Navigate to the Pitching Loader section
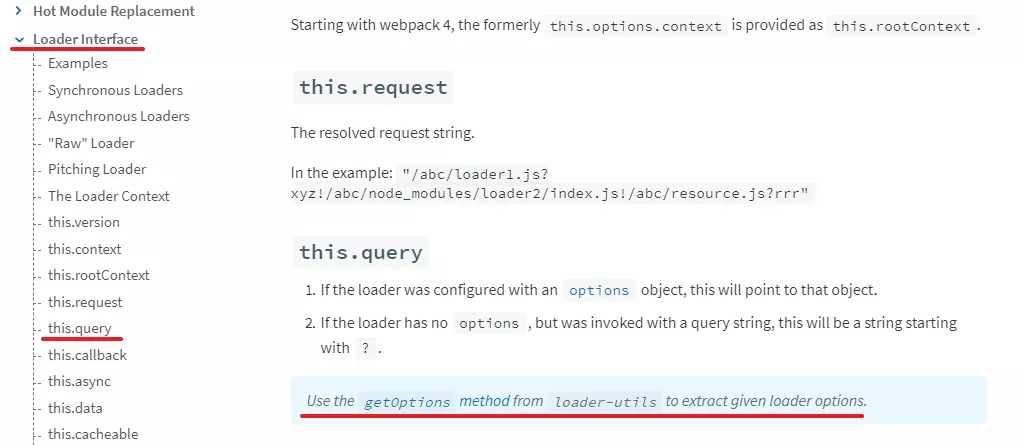1022x445 pixels. coord(97,169)
